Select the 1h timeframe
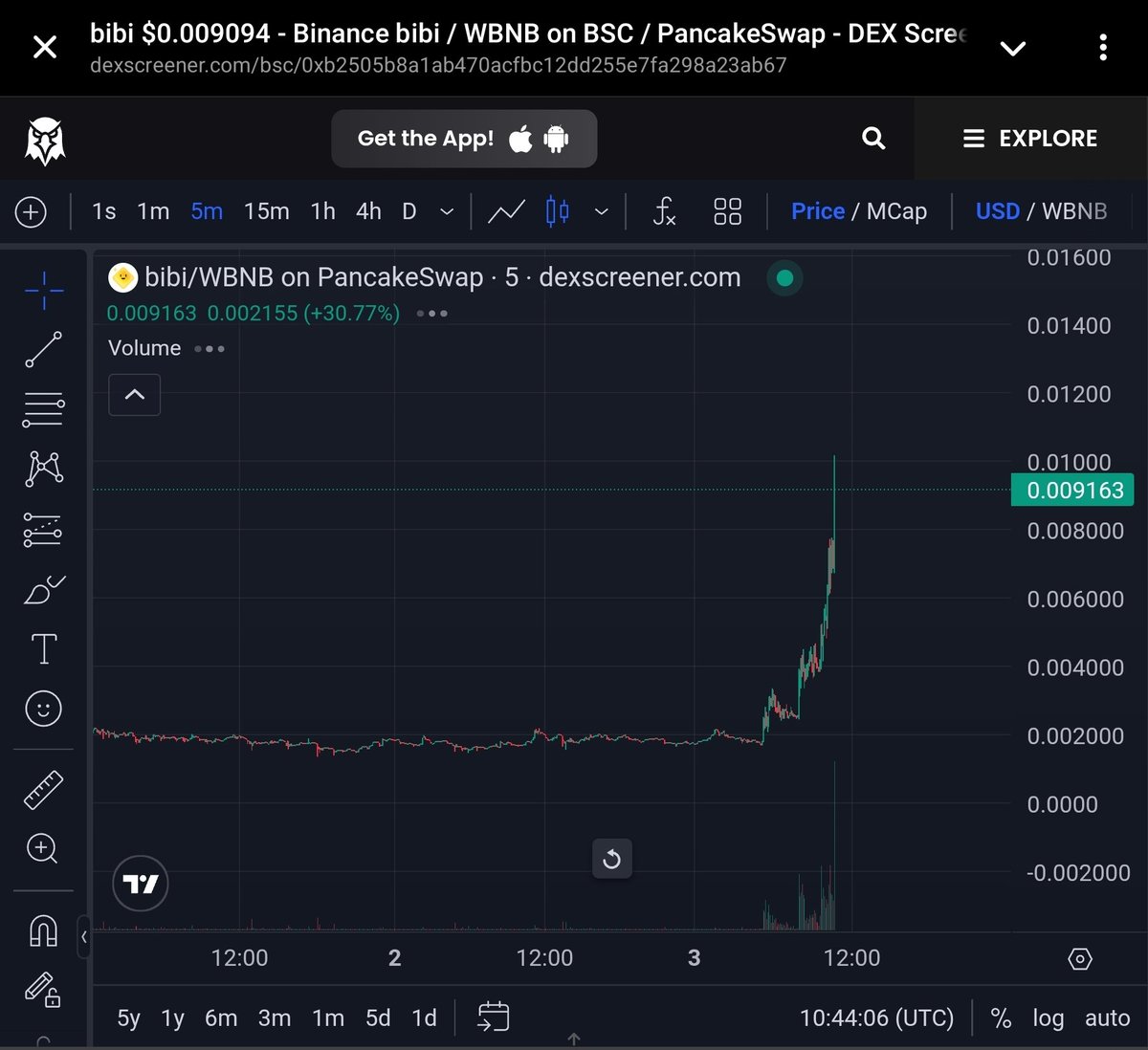 323,211
